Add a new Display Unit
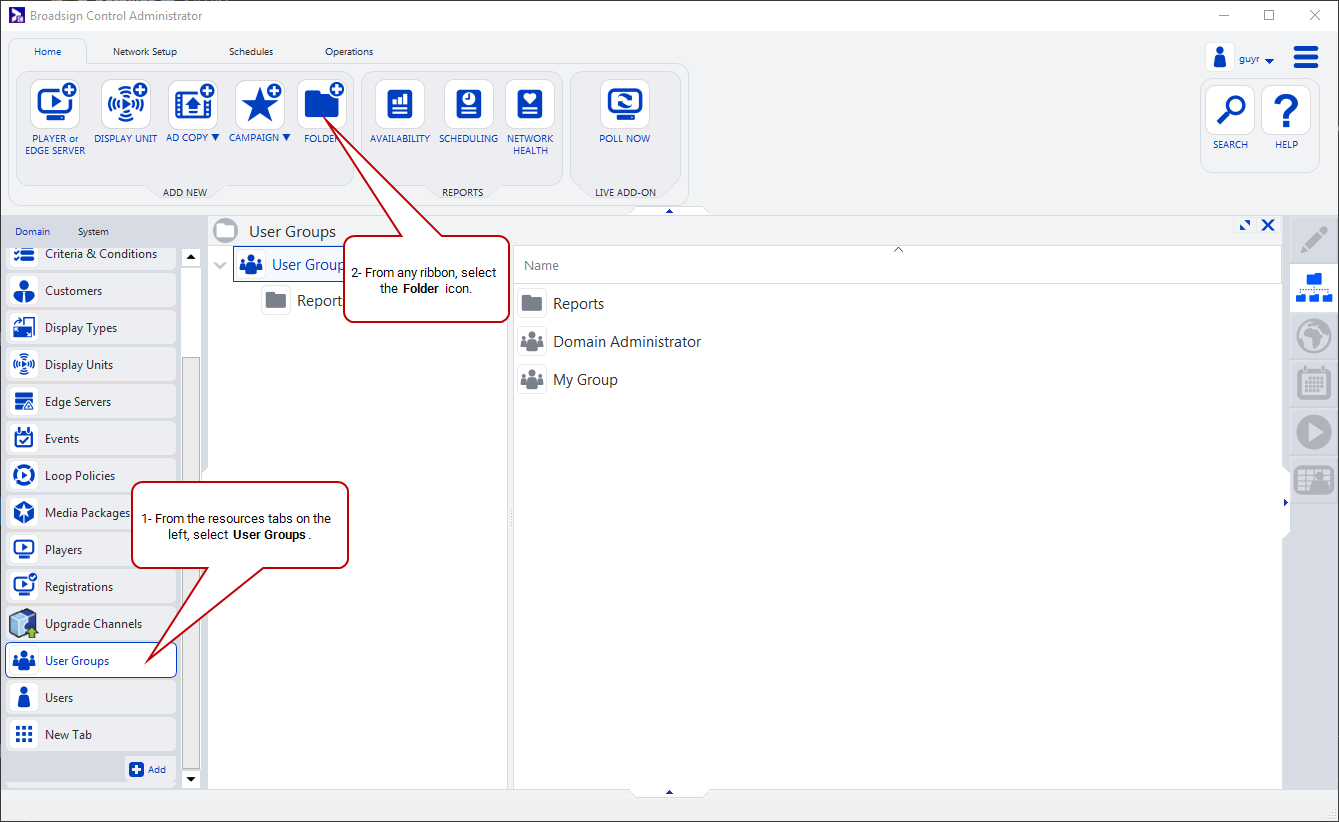This screenshot has width=1339, height=822. (126, 104)
